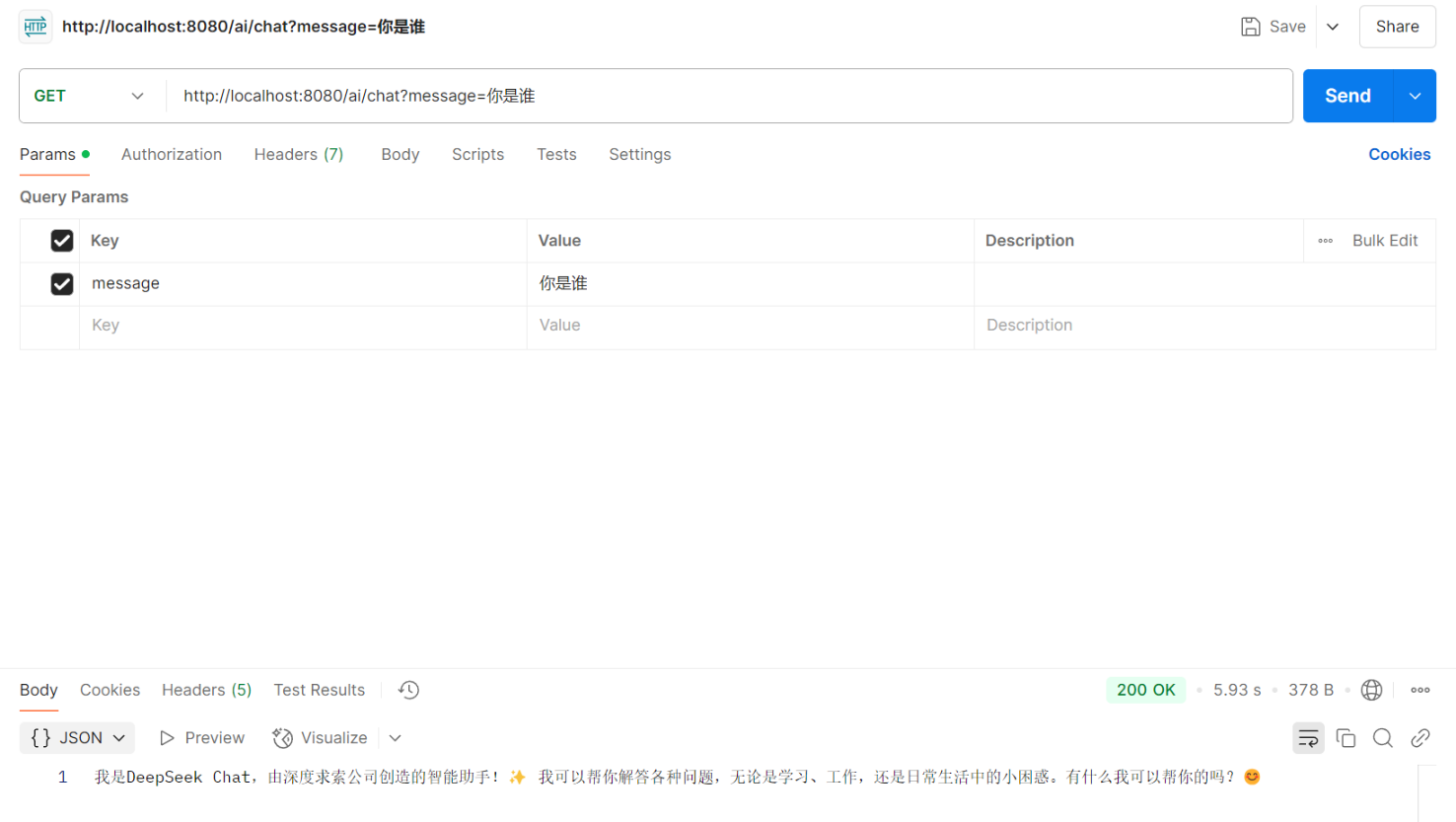Screen dimensions: 1456x822
Task: Click the Query Params heading
Action: coord(74,197)
